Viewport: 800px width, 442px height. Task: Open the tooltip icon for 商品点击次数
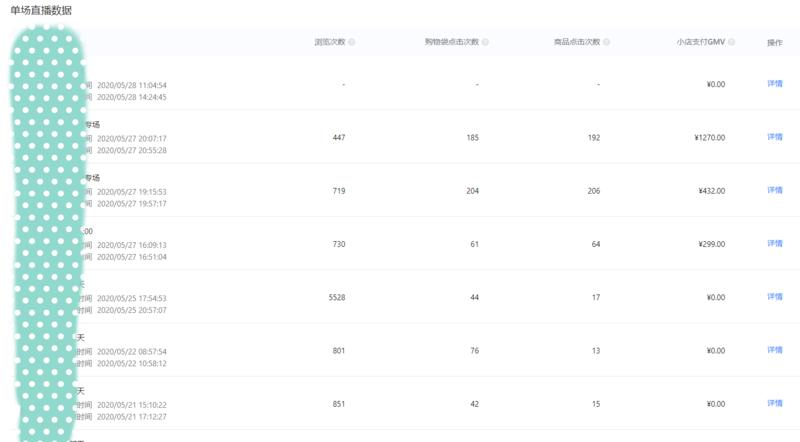pyautogui.click(x=607, y=42)
